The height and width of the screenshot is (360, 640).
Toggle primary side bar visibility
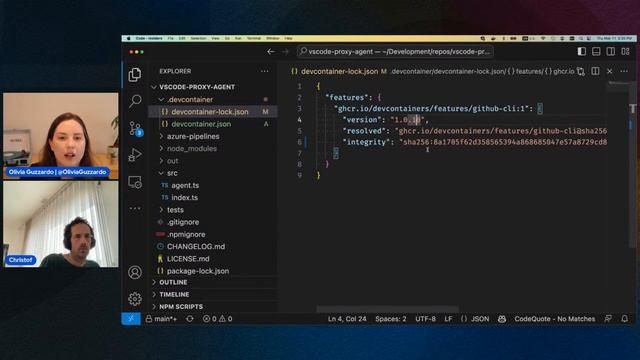tap(582, 51)
